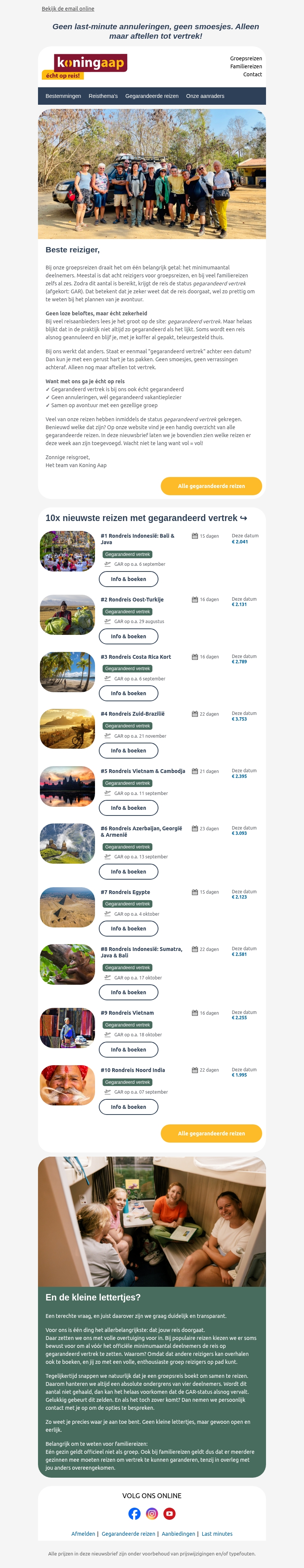Viewport: 304px width, 1568px height.
Task: Open Bestemmingen in navigation bar
Action: click(x=63, y=96)
